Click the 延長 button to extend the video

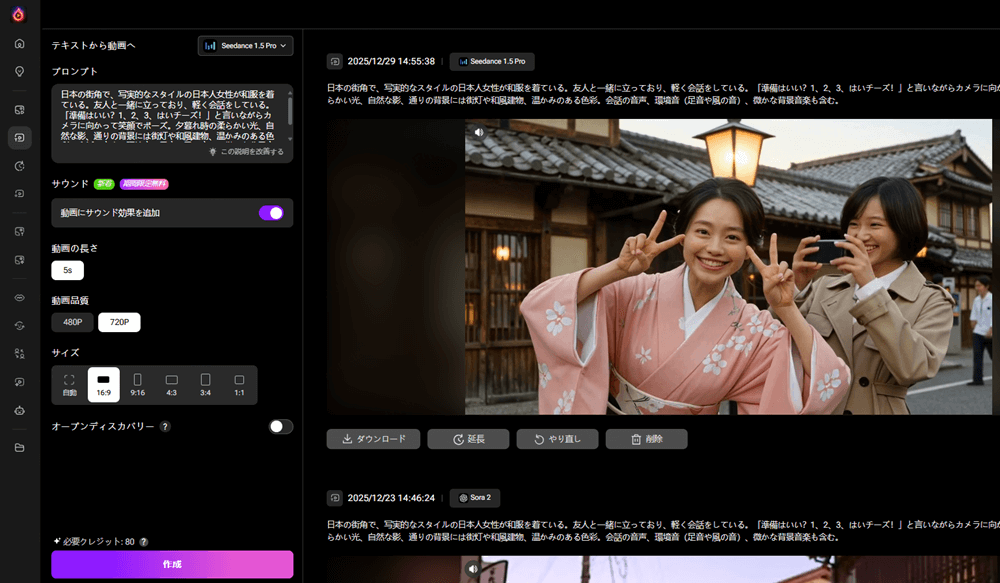(467, 438)
